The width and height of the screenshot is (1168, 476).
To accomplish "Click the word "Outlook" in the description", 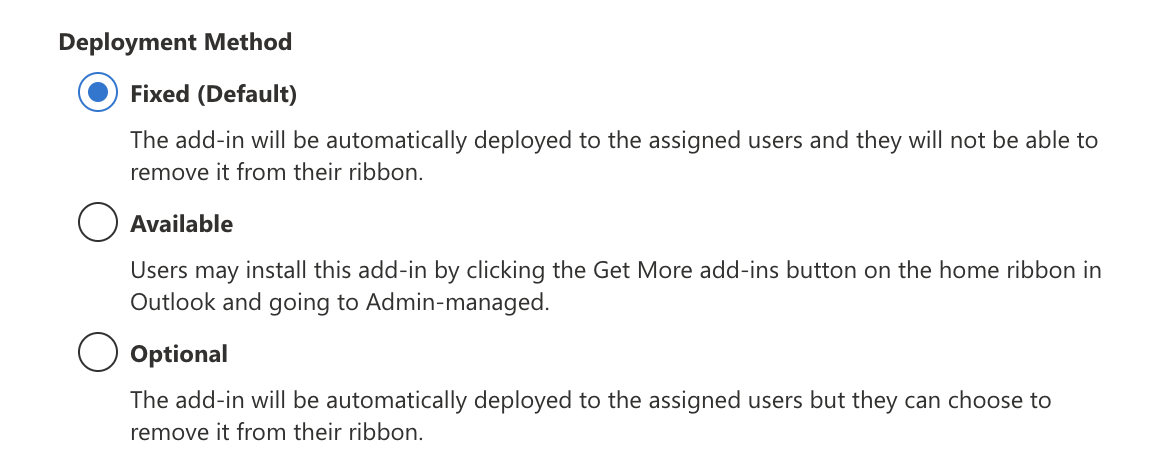I will 169,302.
